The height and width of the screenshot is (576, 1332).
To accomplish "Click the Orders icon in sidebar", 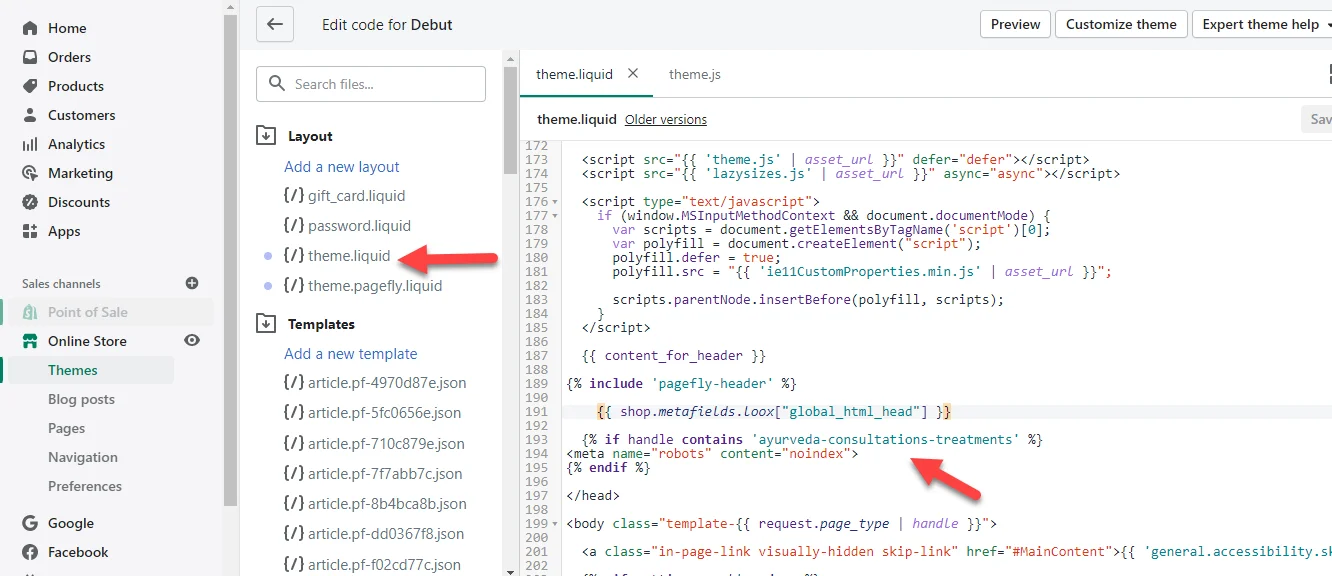I will click(30, 57).
